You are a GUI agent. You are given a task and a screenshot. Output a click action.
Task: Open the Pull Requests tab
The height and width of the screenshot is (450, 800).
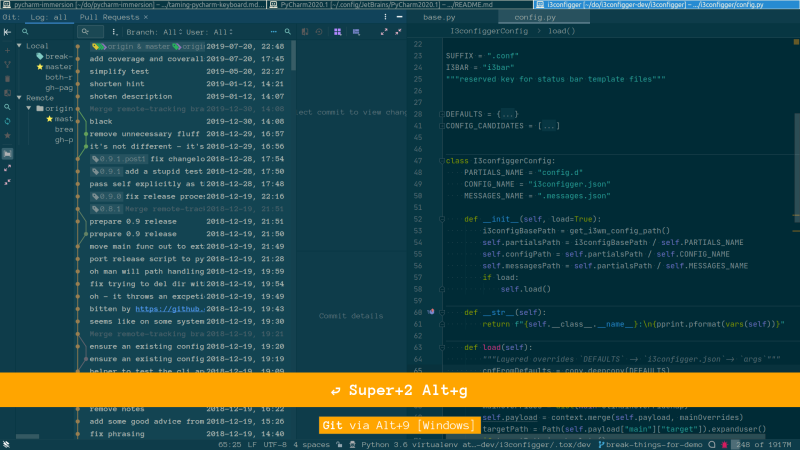pyautogui.click(x=109, y=17)
